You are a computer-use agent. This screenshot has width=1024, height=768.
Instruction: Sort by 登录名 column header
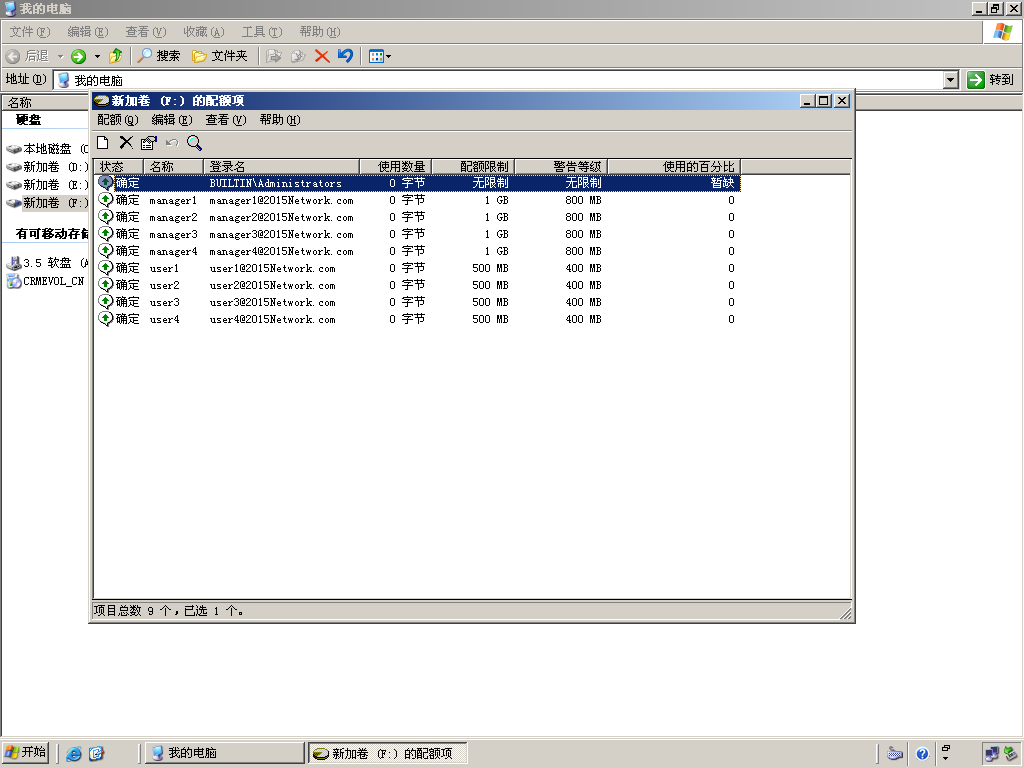[281, 167]
